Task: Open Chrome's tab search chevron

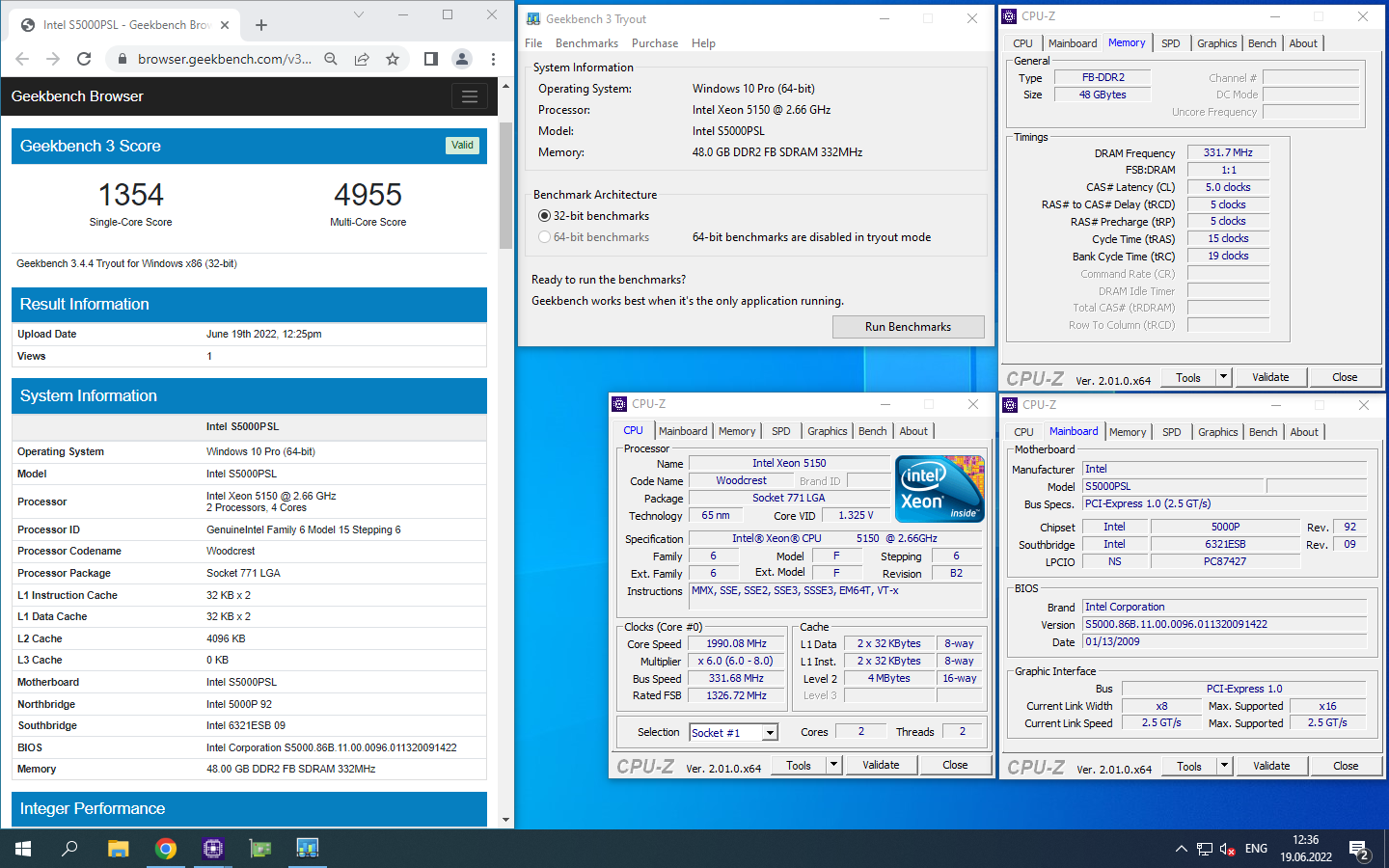Action: click(x=359, y=14)
